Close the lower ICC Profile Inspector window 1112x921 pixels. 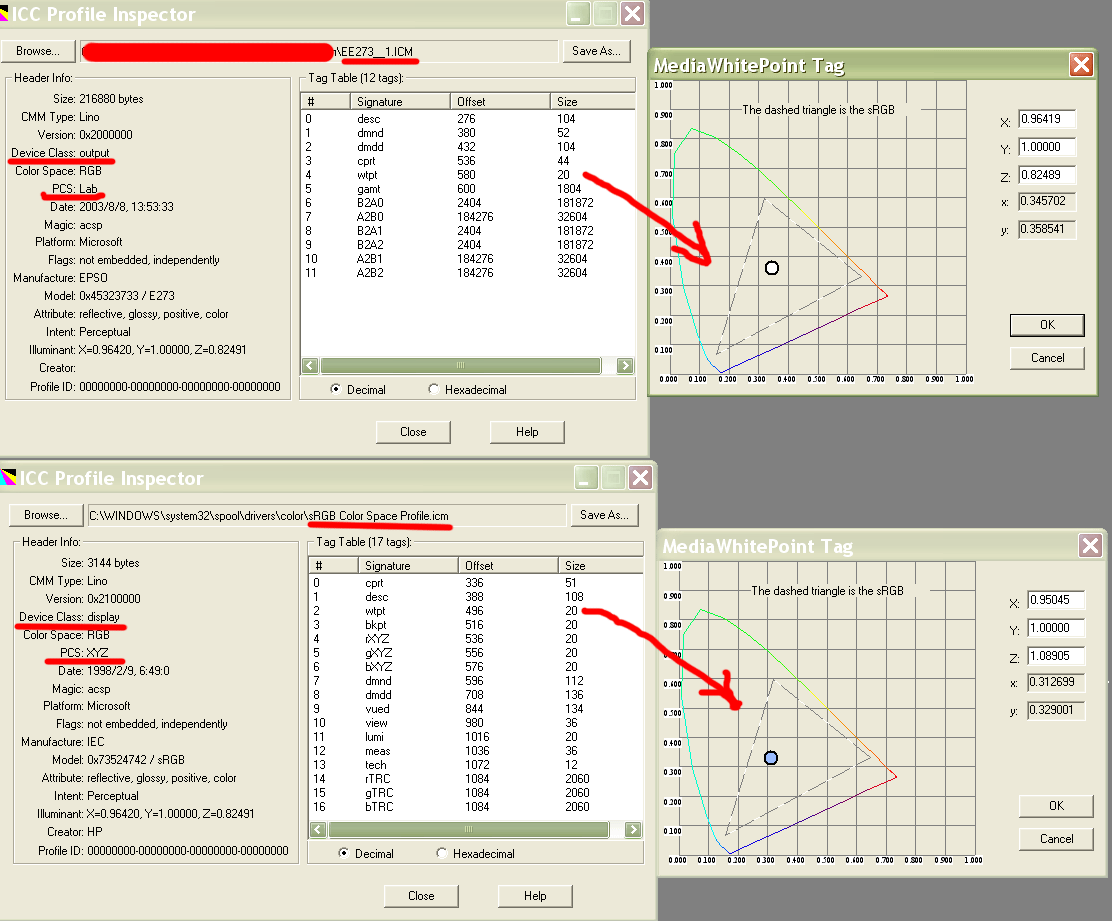[x=640, y=477]
